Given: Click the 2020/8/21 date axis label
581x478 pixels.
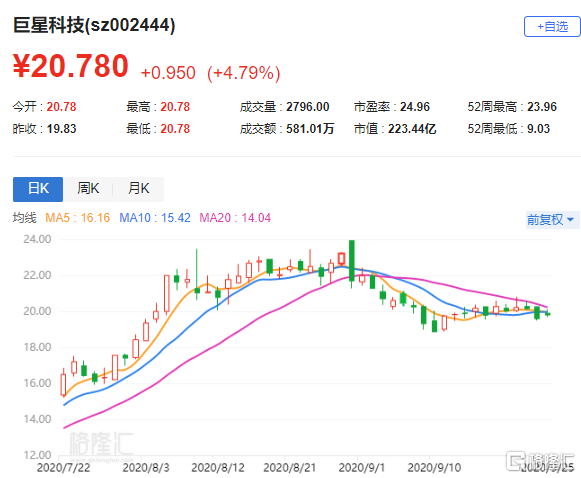Looking at the screenshot, I should [x=289, y=468].
